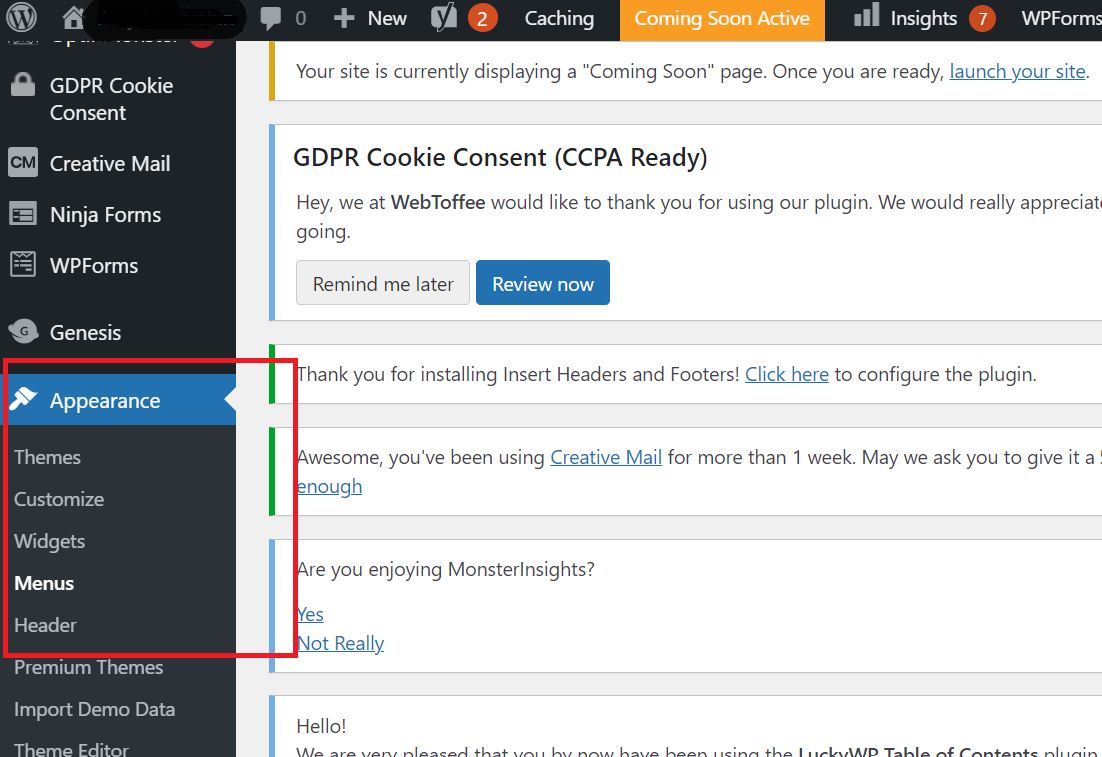
Task: Answer Yes to MonsterInsights question
Action: coord(310,614)
